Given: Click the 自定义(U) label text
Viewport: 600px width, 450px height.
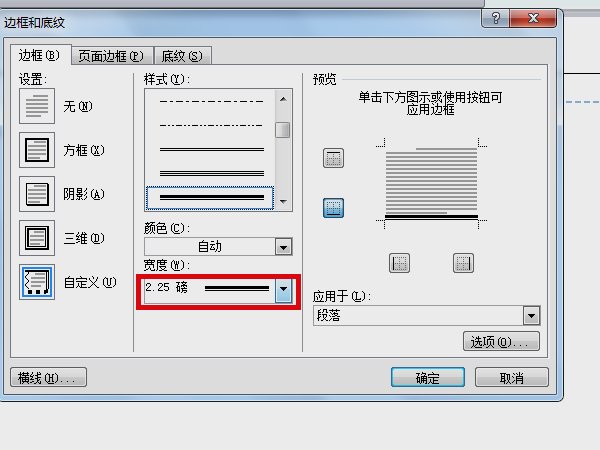Looking at the screenshot, I should [x=90, y=282].
